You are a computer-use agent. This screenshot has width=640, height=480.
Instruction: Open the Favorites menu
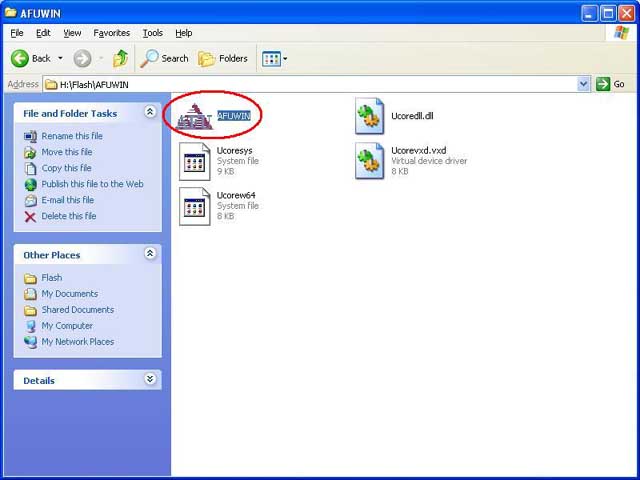(x=111, y=33)
